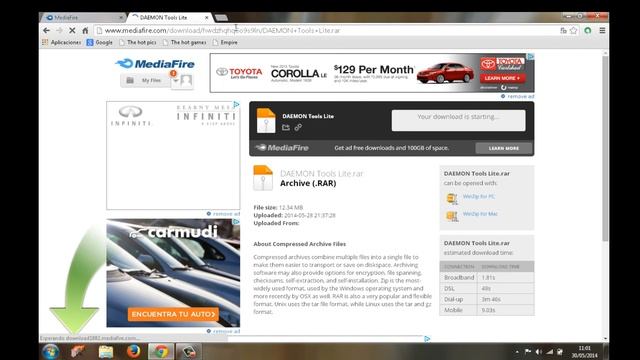Open Windows Explorer folder in taskbar
Screen dimensions: 640x360
106,351
